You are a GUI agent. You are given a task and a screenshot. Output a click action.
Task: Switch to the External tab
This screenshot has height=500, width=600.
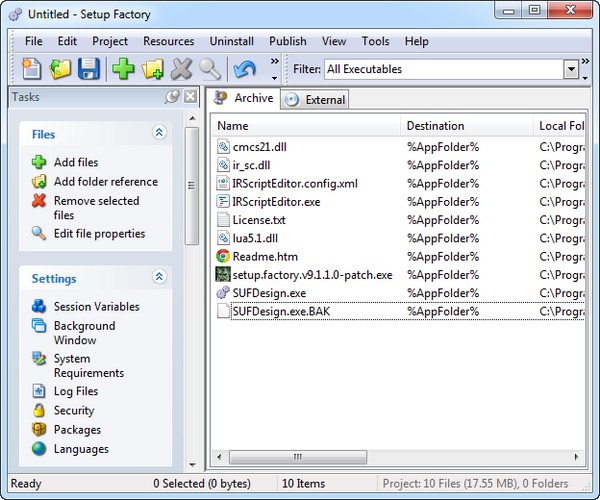click(316, 99)
